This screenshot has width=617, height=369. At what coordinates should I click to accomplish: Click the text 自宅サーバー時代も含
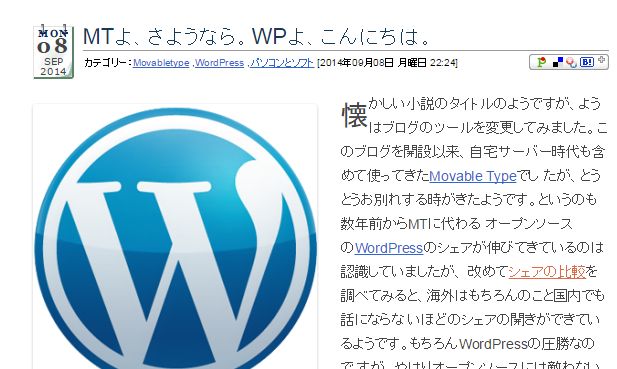[538, 151]
